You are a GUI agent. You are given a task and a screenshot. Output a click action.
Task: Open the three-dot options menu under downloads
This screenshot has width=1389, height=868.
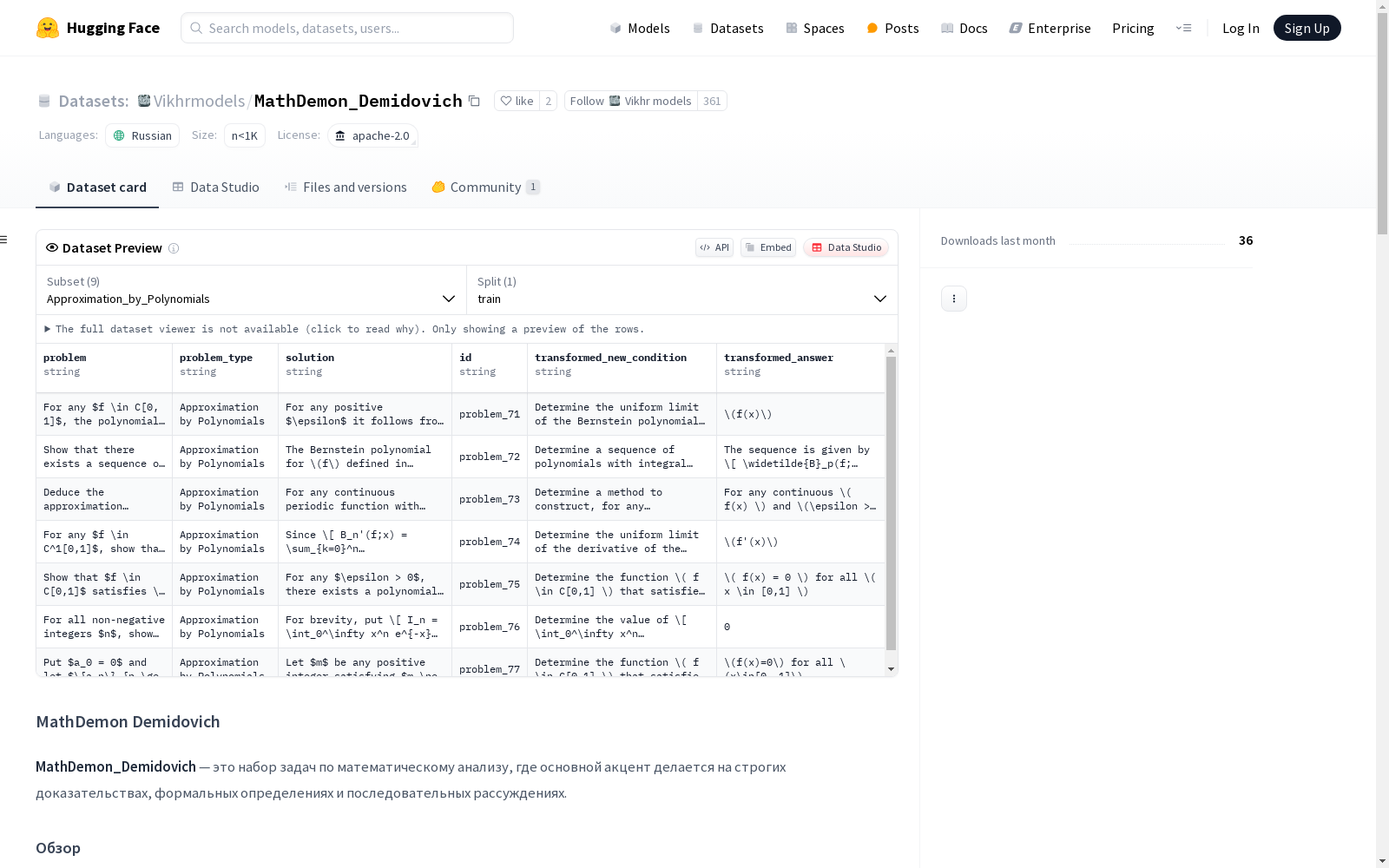click(x=954, y=299)
